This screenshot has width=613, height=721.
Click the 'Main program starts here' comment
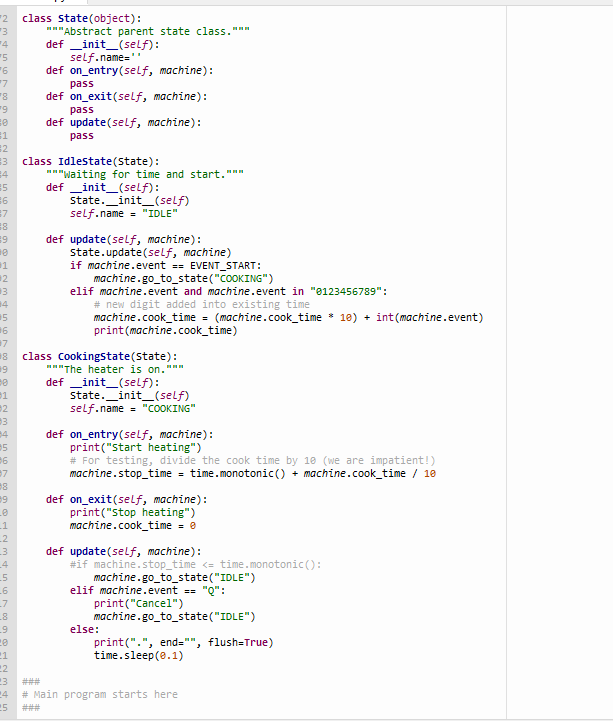100,695
